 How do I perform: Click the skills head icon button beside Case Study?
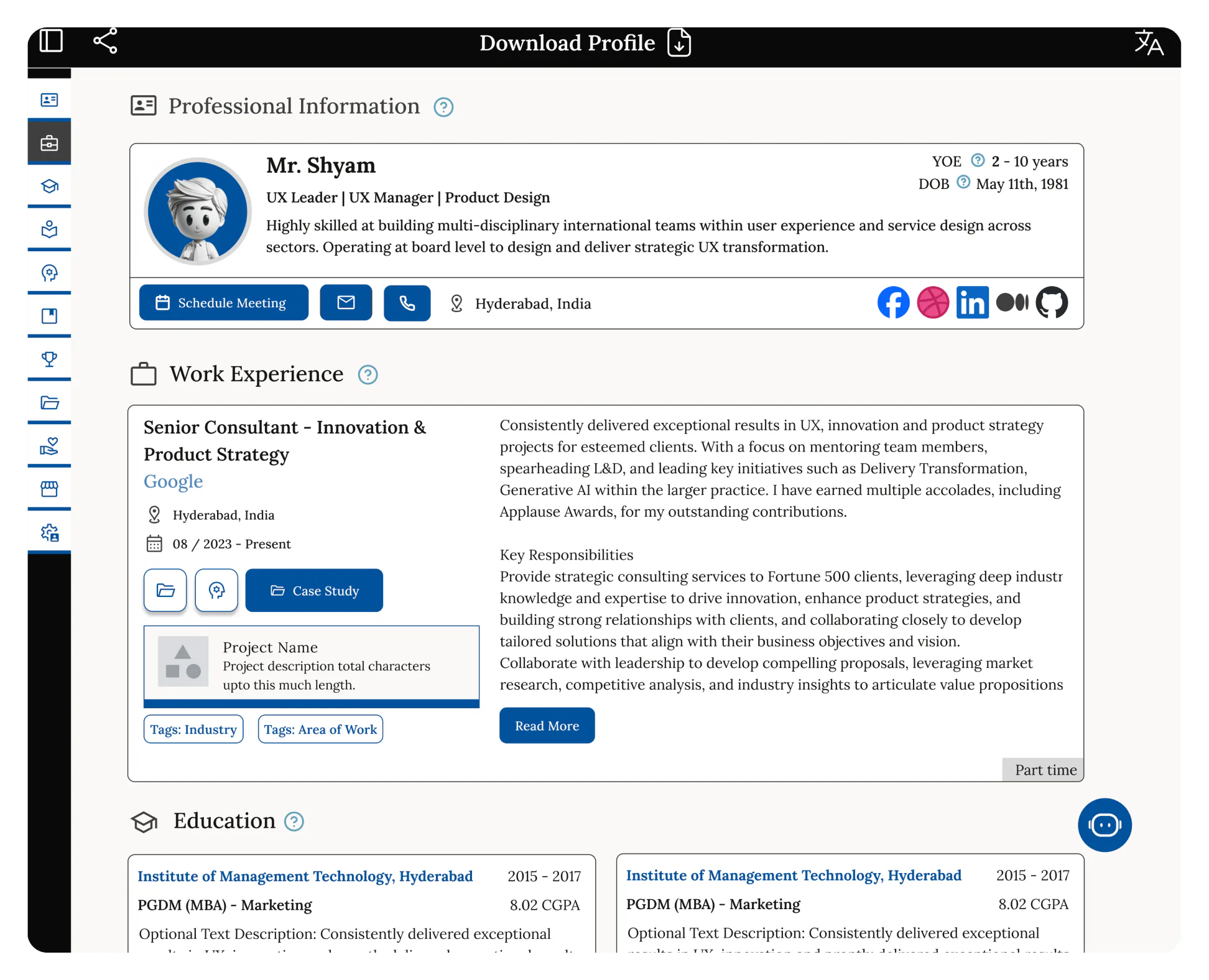216,590
